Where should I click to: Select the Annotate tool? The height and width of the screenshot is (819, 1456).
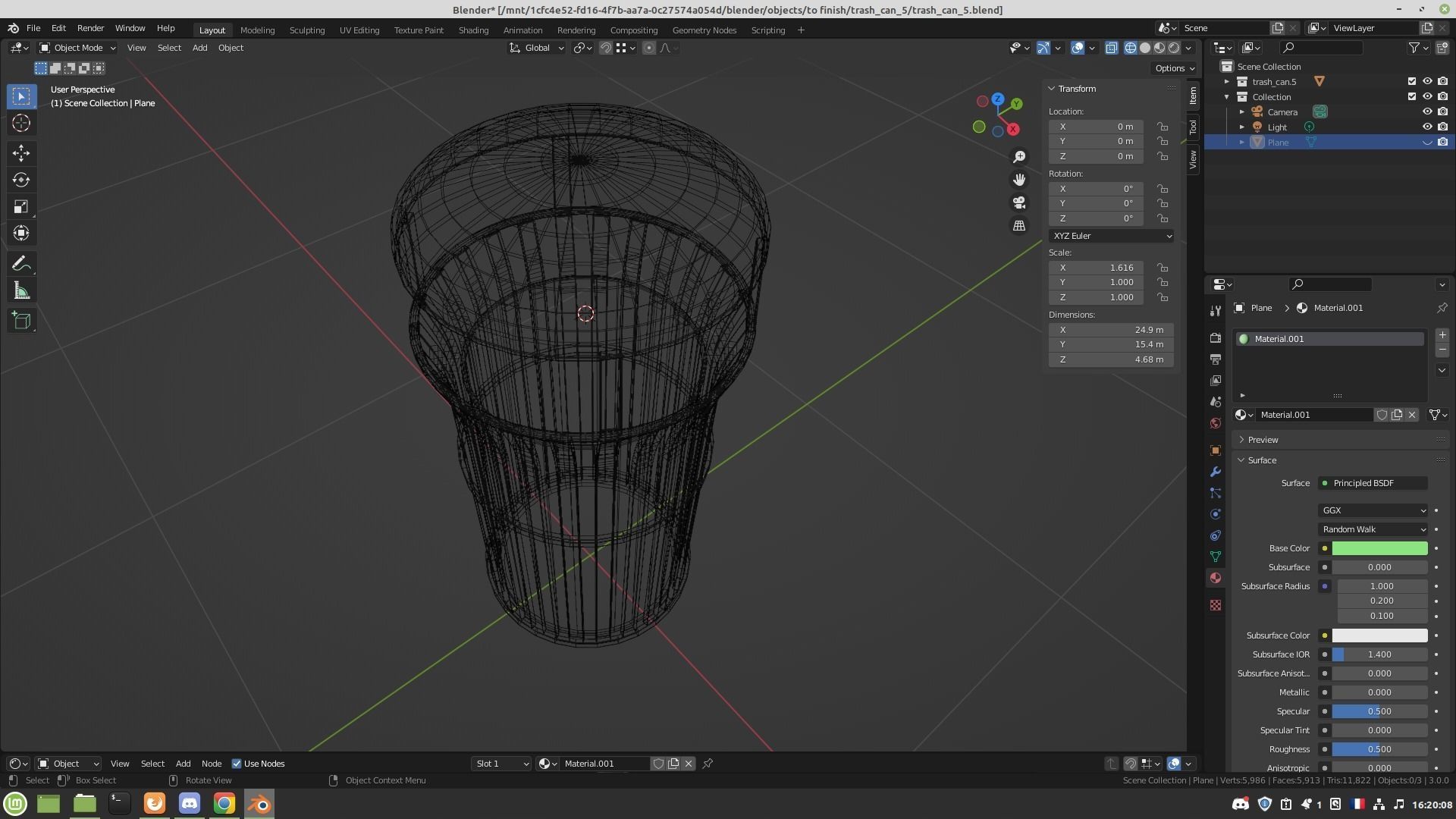pos(21,264)
